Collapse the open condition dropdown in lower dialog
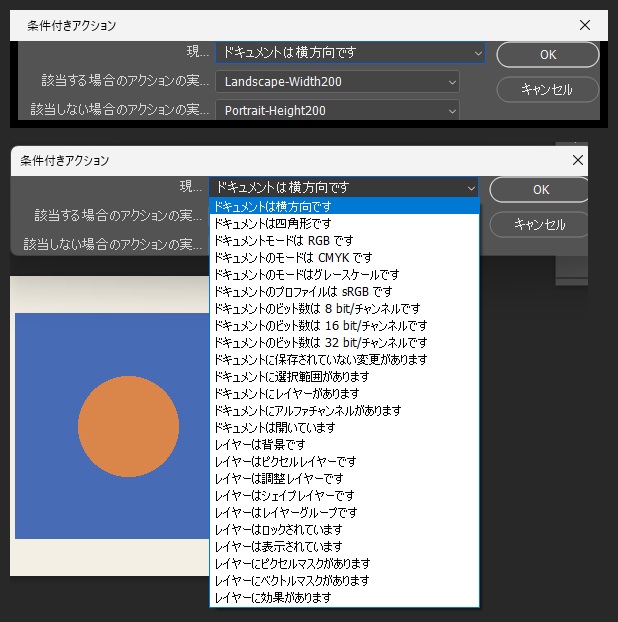This screenshot has height=622, width=618. point(344,187)
